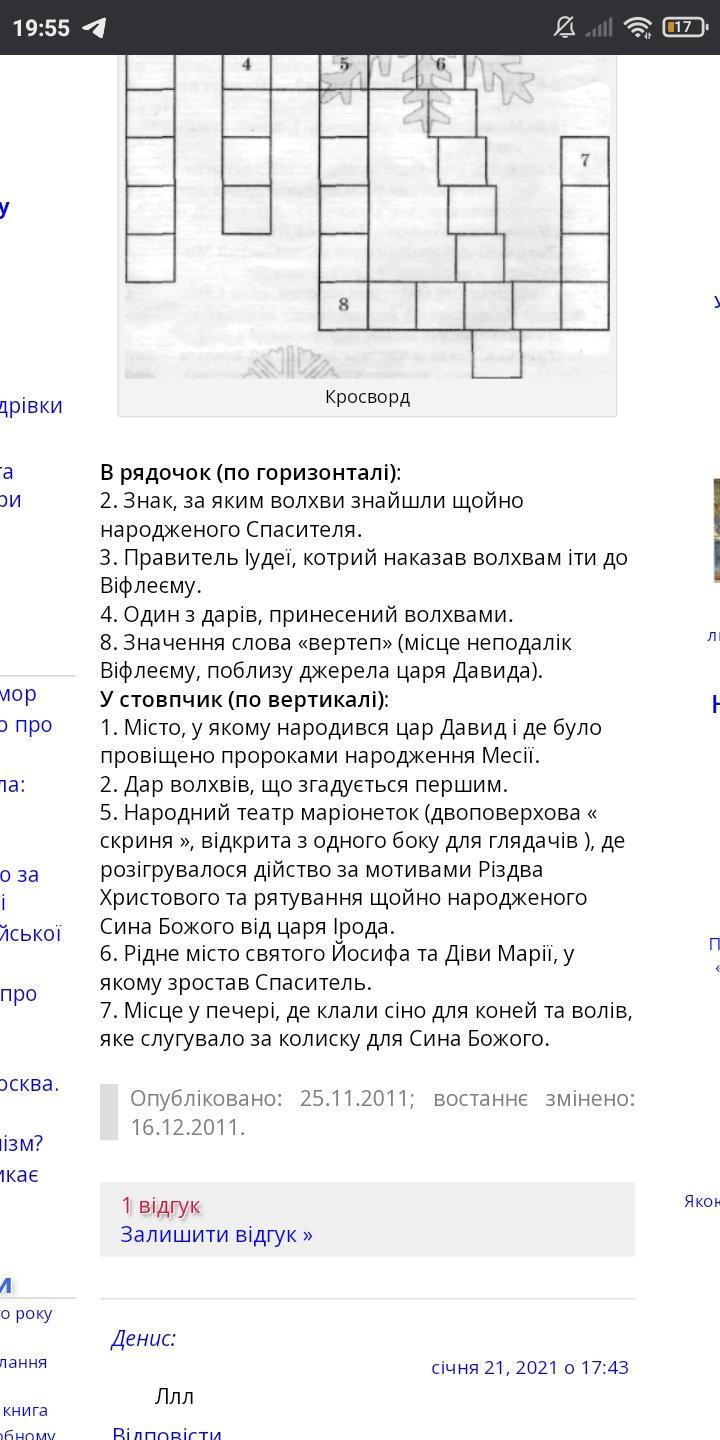Tap the 1 відгук link
The image size is (720, 1440).
coord(160,1205)
